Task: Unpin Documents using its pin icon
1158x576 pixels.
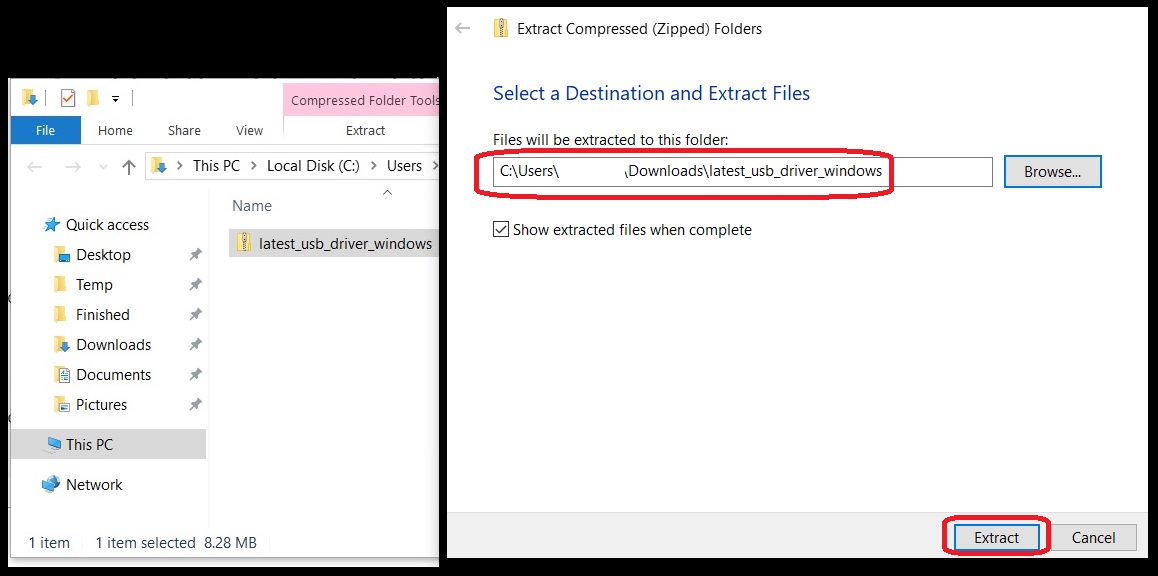Action: [195, 374]
